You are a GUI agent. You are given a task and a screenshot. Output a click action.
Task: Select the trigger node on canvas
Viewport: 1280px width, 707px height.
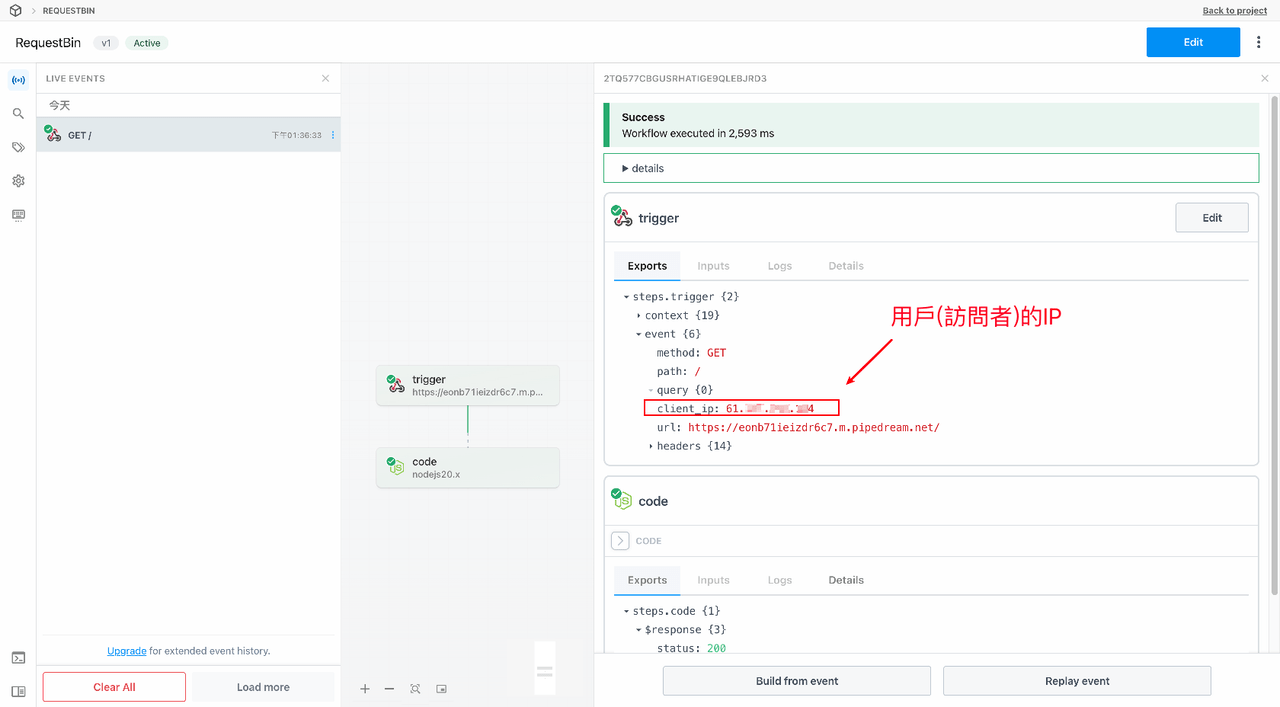468,385
